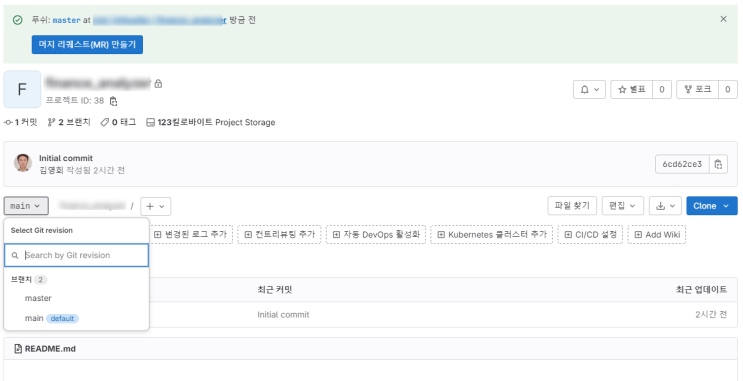This screenshot has width=743, height=381.
Task: Open the download source code dropdown
Action: click(x=665, y=206)
